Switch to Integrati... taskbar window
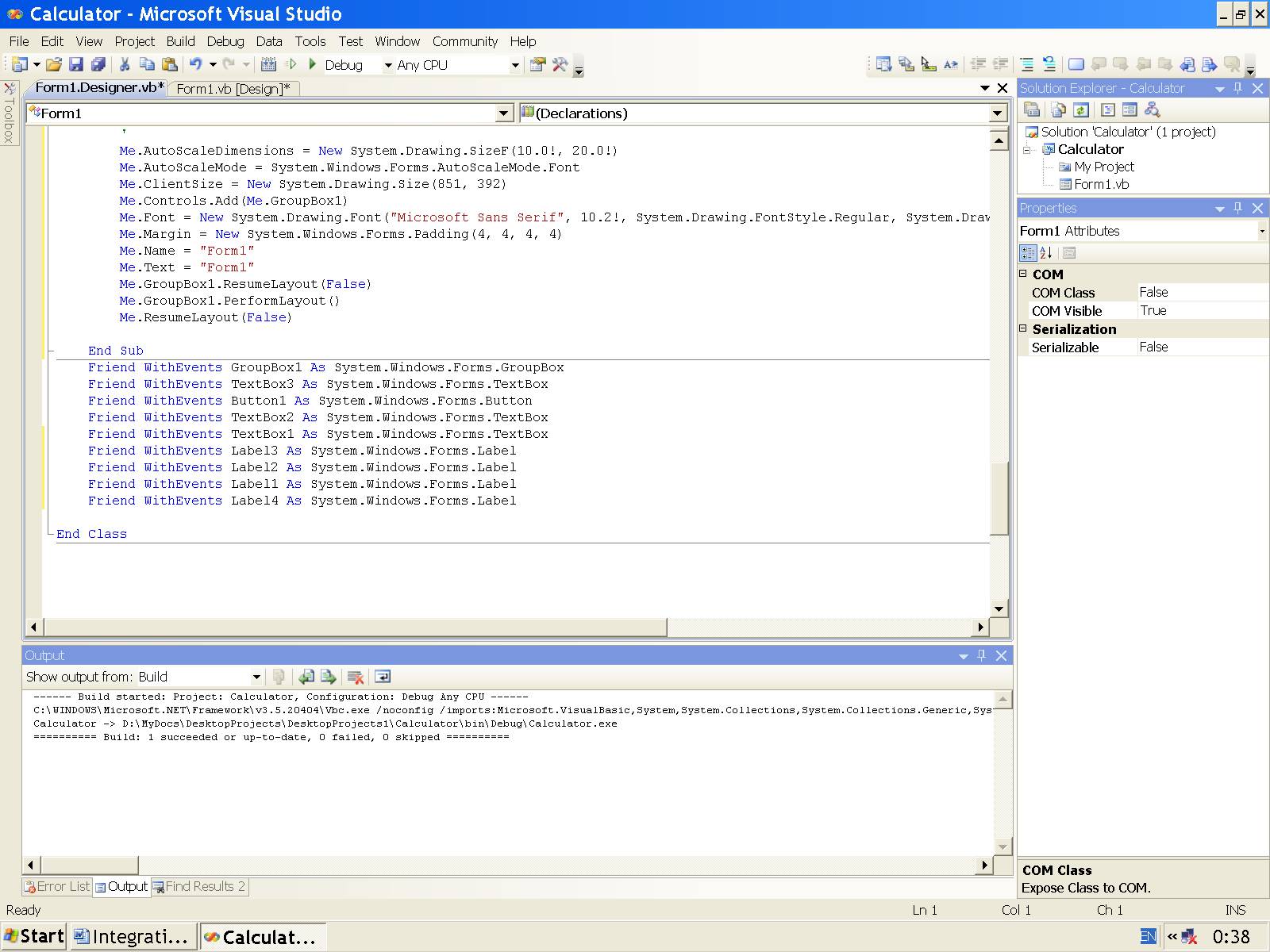The height and width of the screenshot is (952, 1270). 133,937
